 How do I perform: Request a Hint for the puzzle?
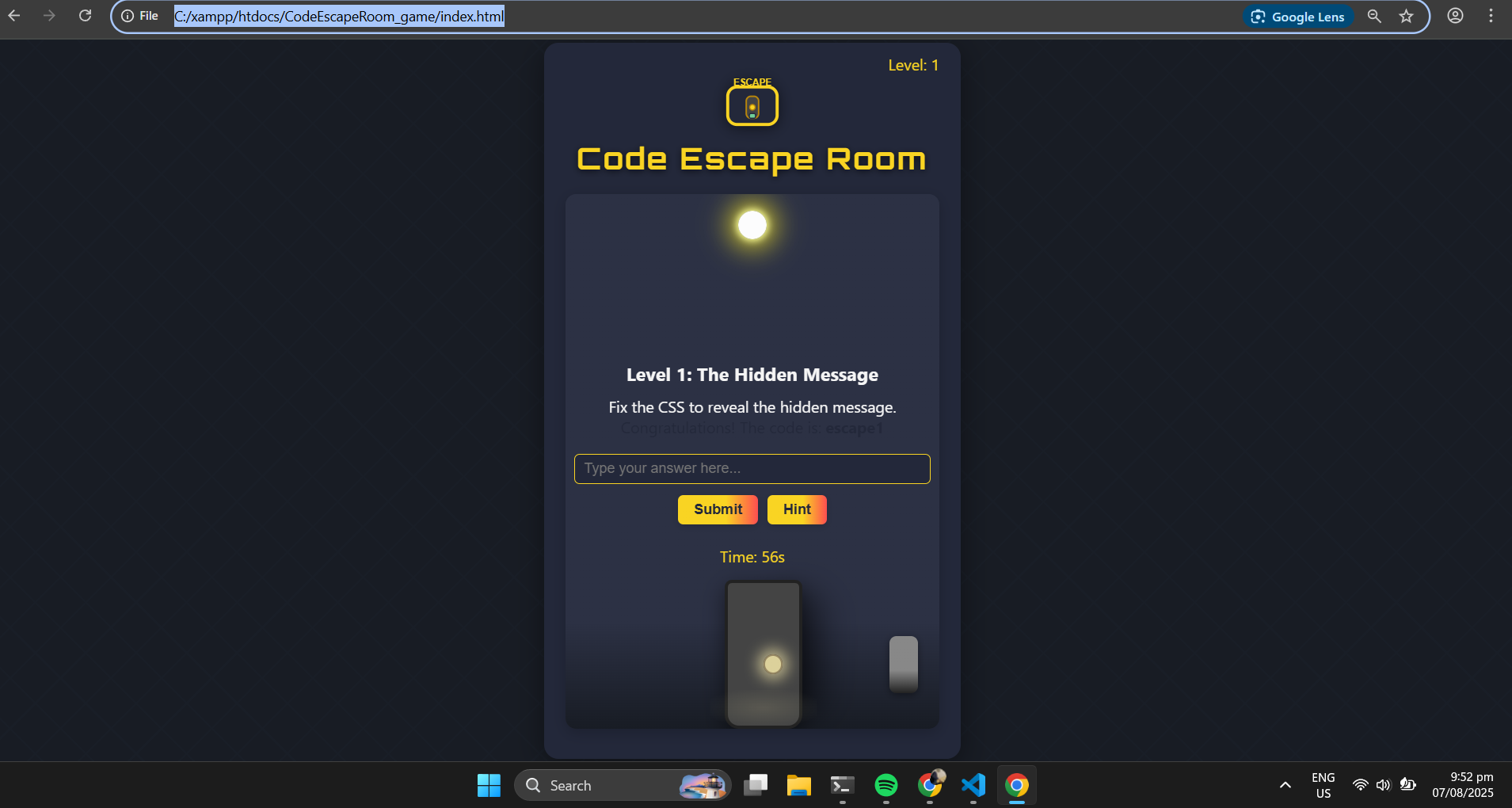pos(797,509)
